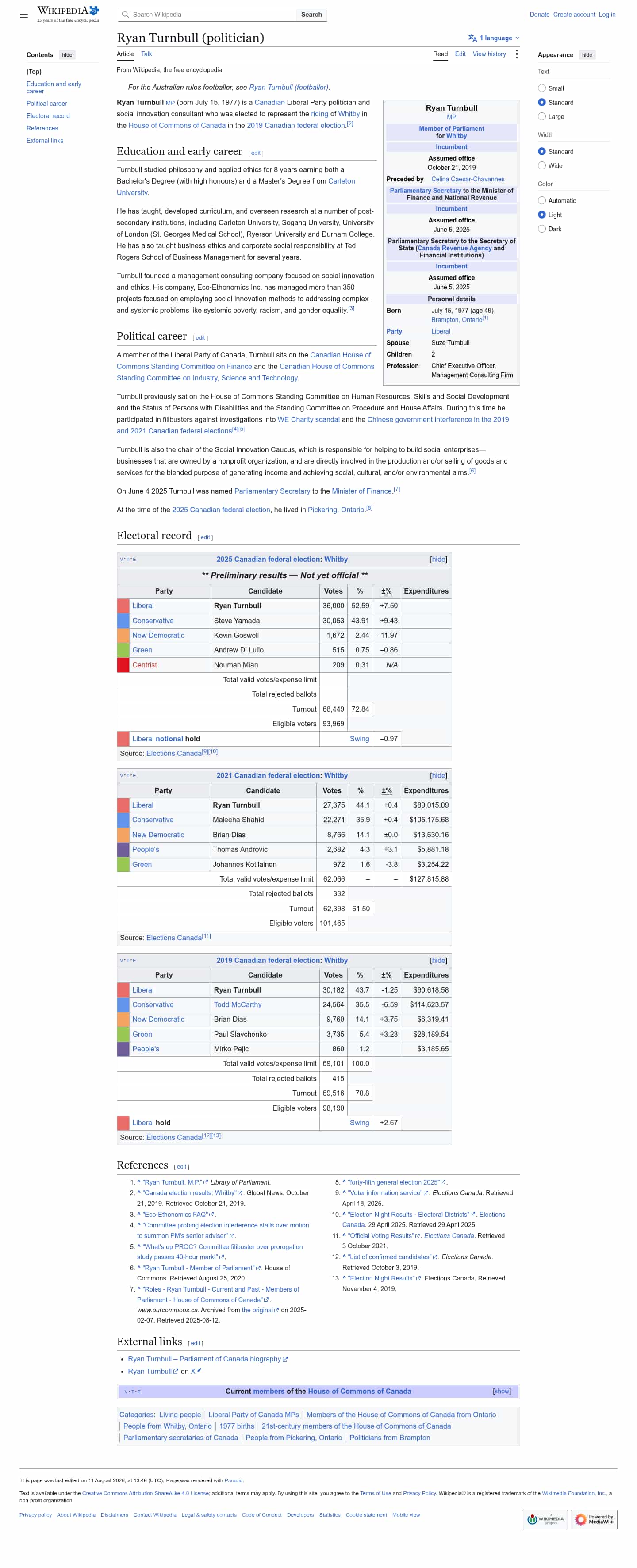This screenshot has height=1568, width=637.
Task: Select Wide page width
Action: point(541,165)
